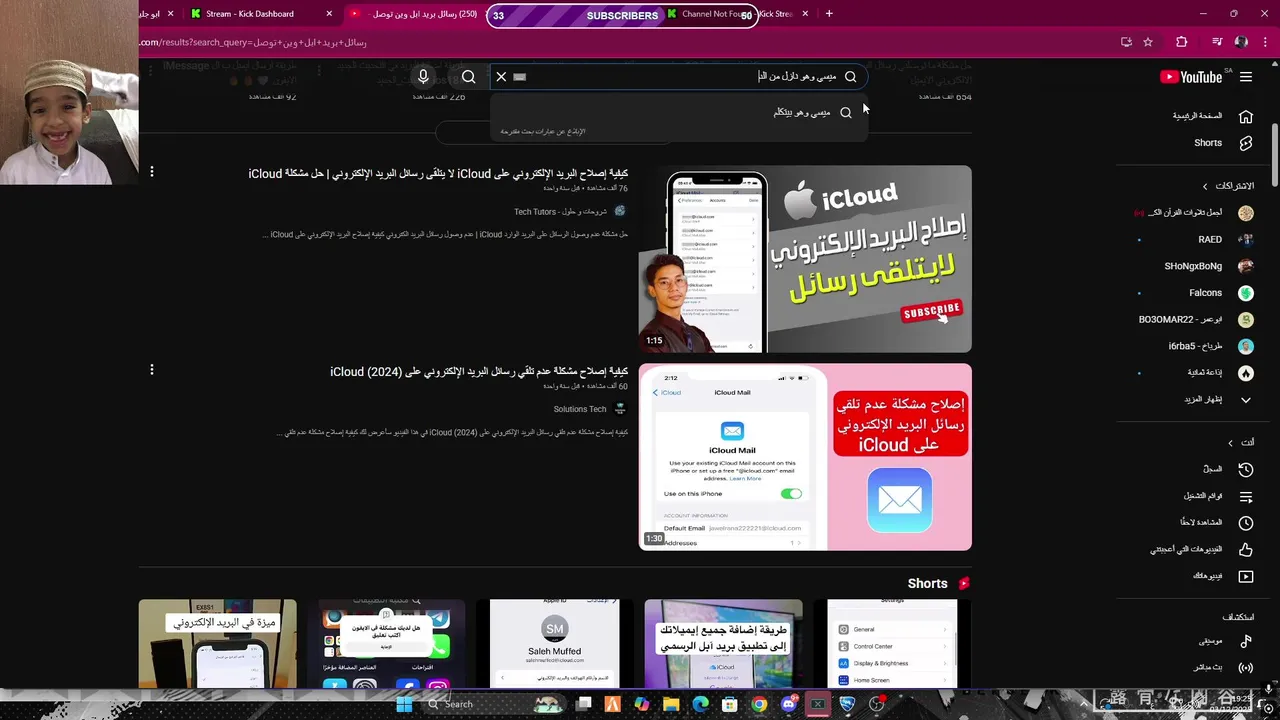Image resolution: width=1280 pixels, height=720 pixels.
Task: Play the 1:15 iCloud email fix video thumbnail
Action: pos(805,259)
